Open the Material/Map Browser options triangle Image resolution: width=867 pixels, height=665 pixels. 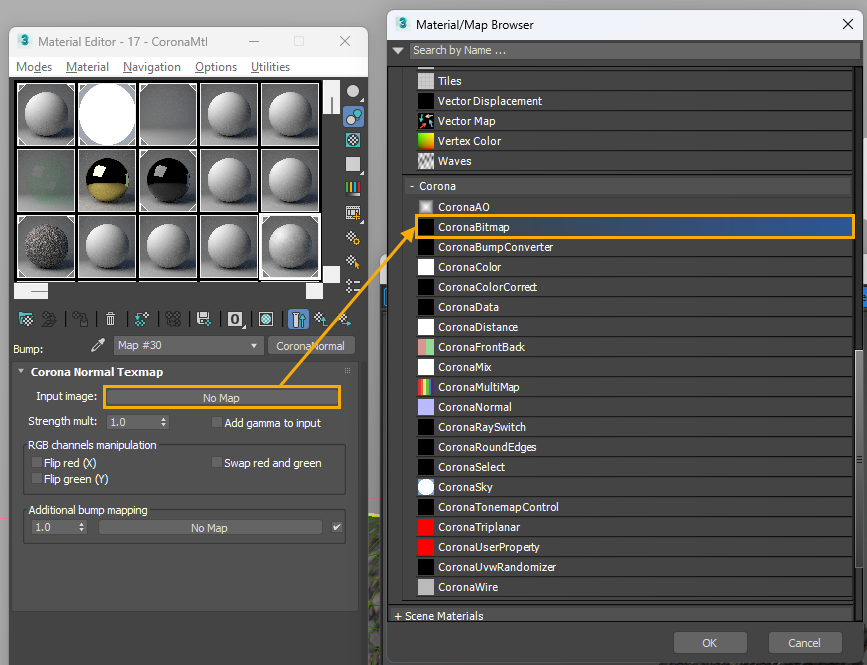398,50
